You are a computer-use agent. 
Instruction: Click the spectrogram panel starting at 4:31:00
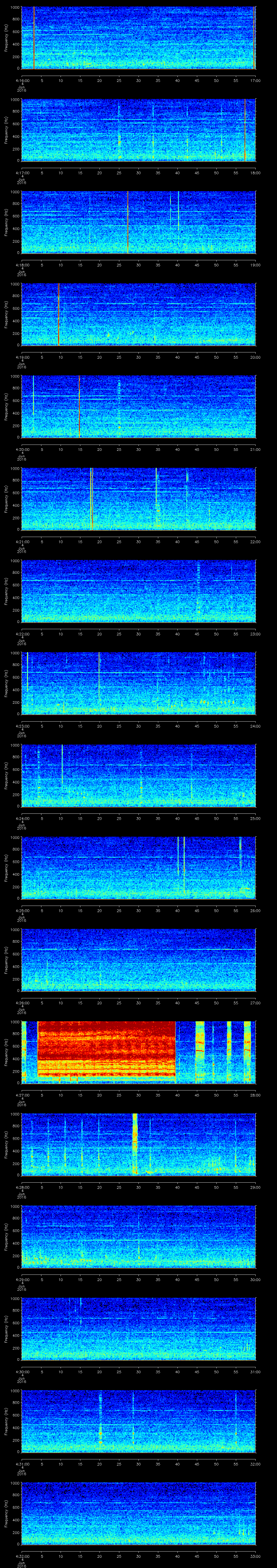138,1421
